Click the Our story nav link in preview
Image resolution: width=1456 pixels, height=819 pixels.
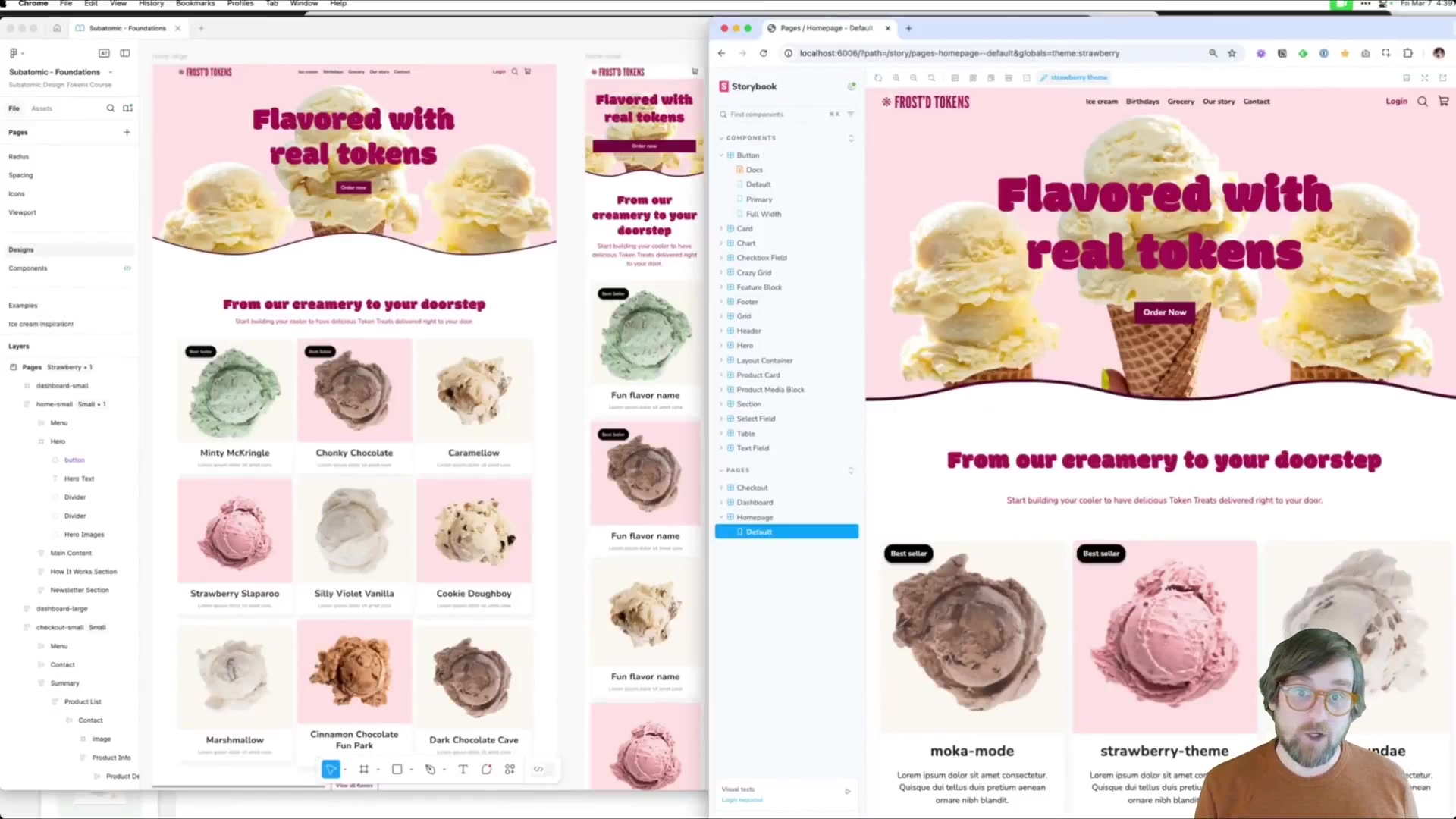point(1219,102)
